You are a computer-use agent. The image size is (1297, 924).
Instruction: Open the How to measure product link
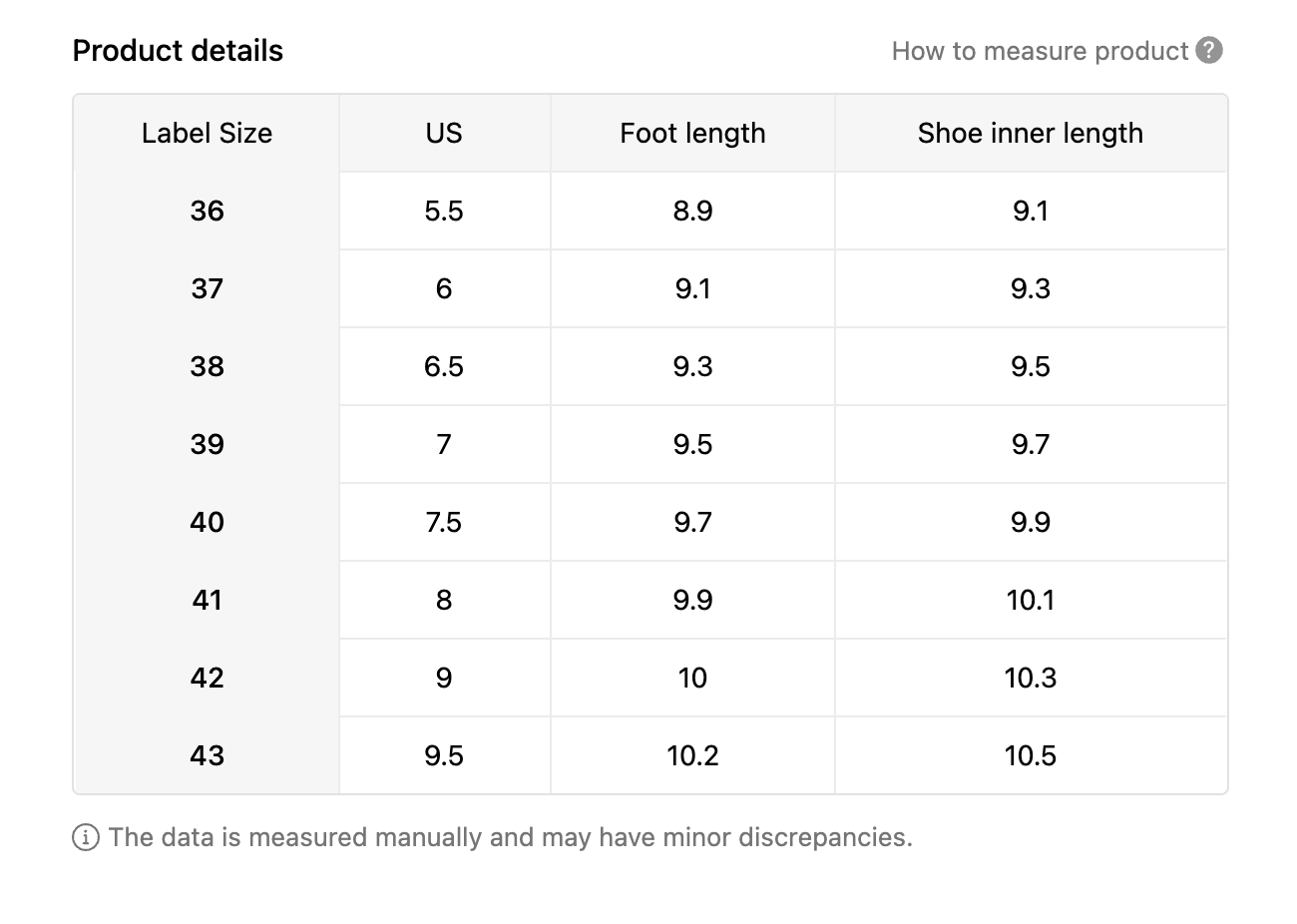click(x=1040, y=51)
